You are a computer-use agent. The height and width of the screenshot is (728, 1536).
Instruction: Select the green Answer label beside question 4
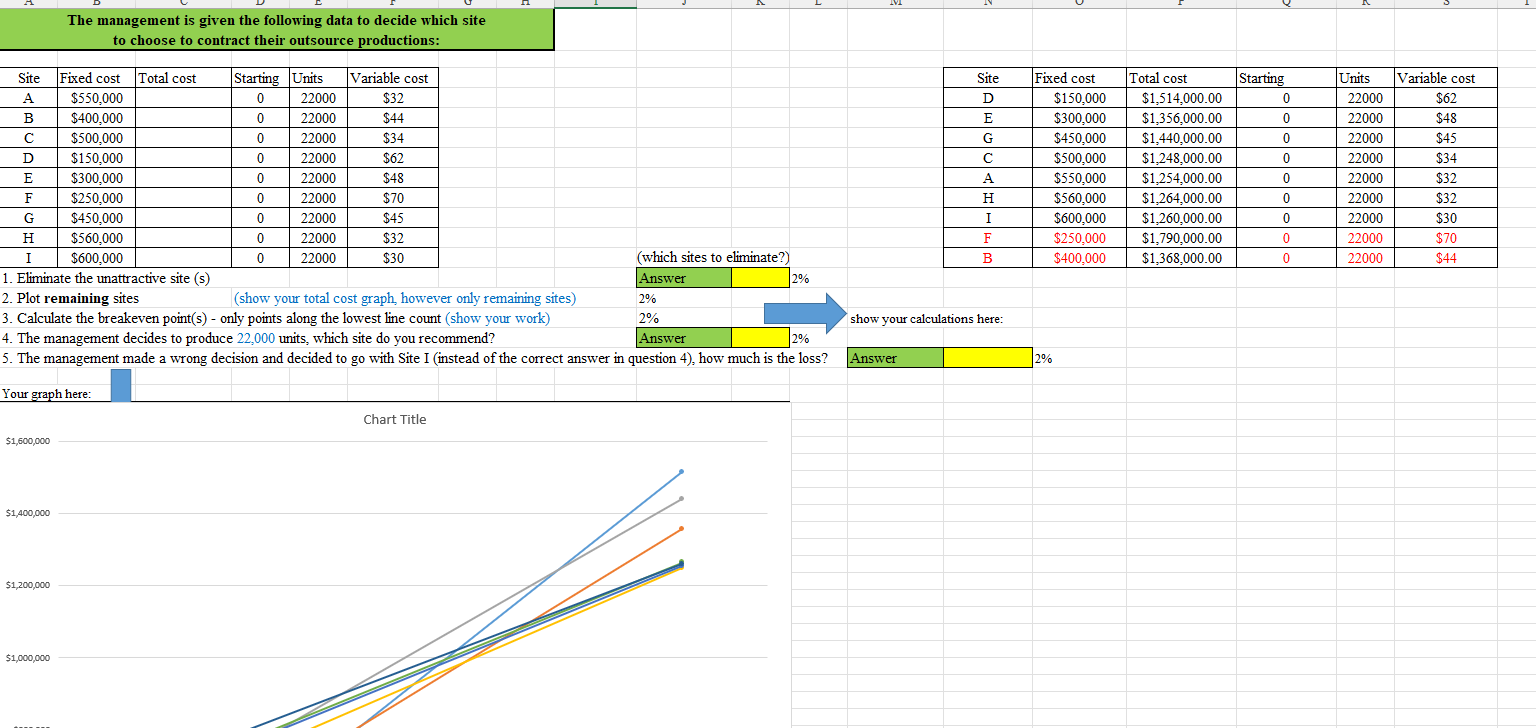click(684, 338)
